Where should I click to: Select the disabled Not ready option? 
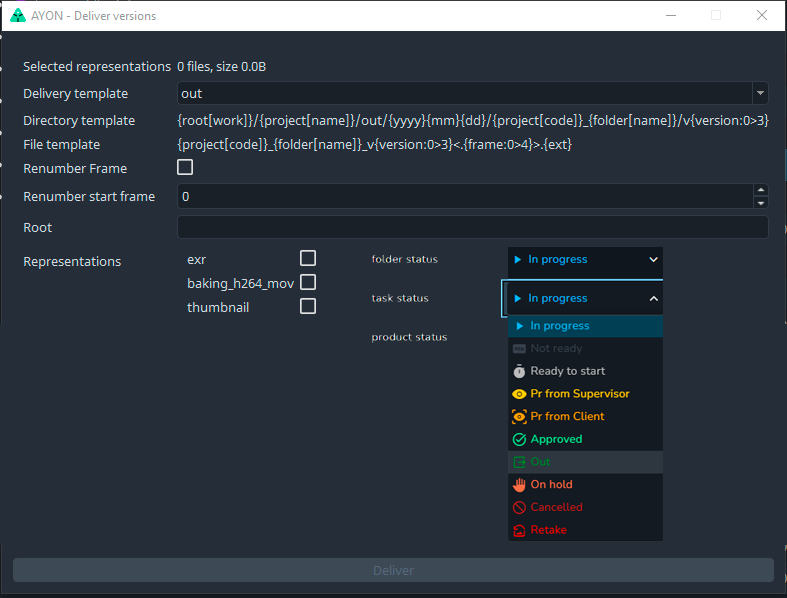pos(585,348)
